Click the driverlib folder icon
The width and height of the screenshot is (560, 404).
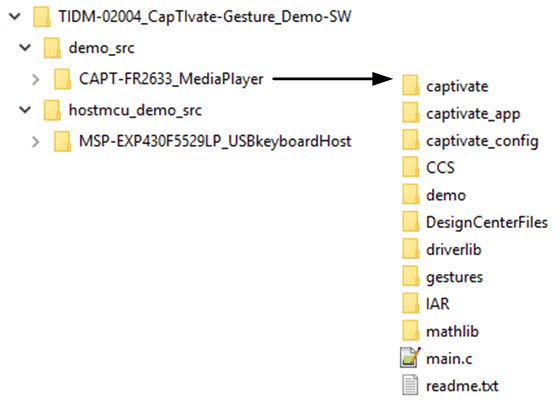411,248
